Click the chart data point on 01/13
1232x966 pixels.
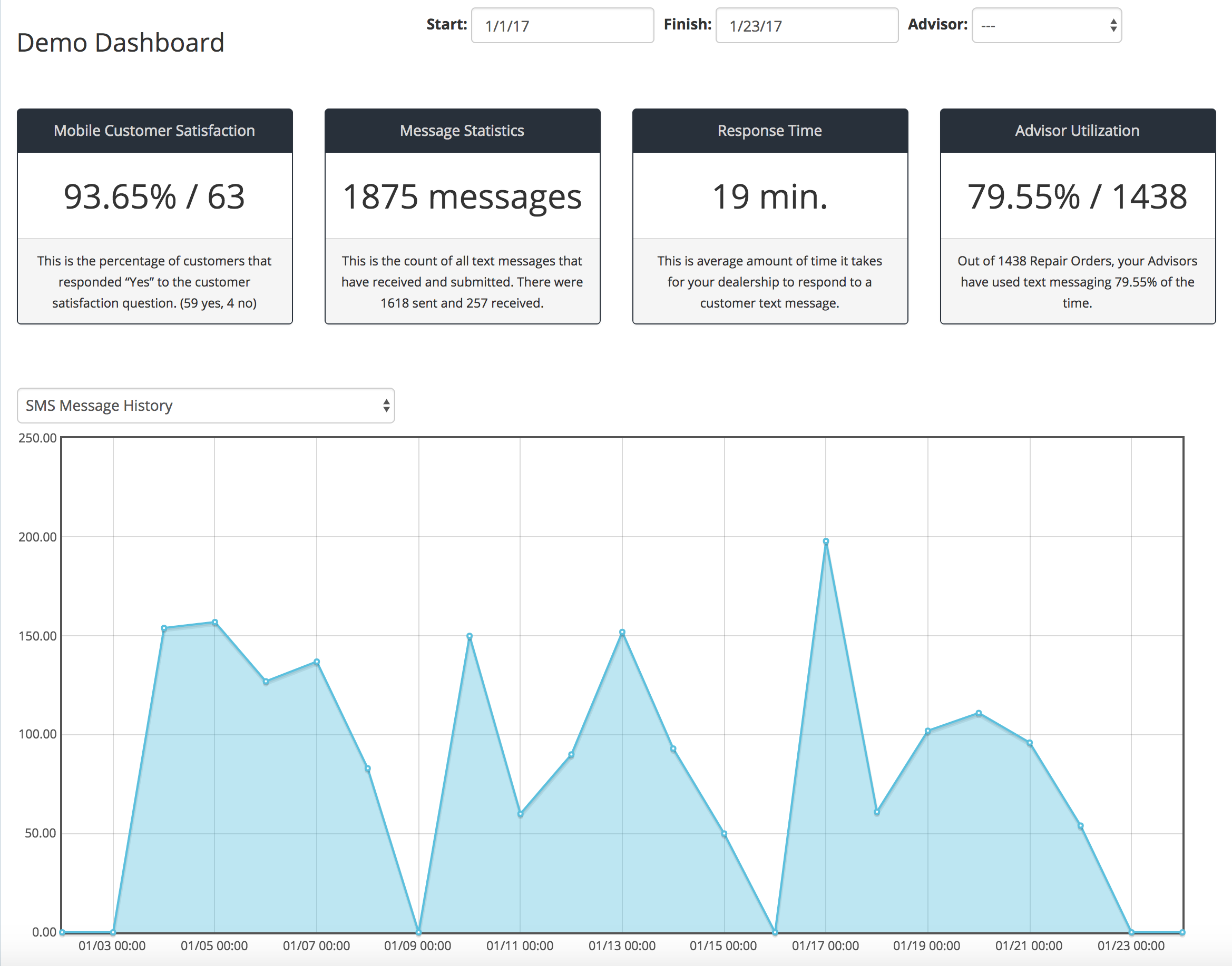pos(622,632)
